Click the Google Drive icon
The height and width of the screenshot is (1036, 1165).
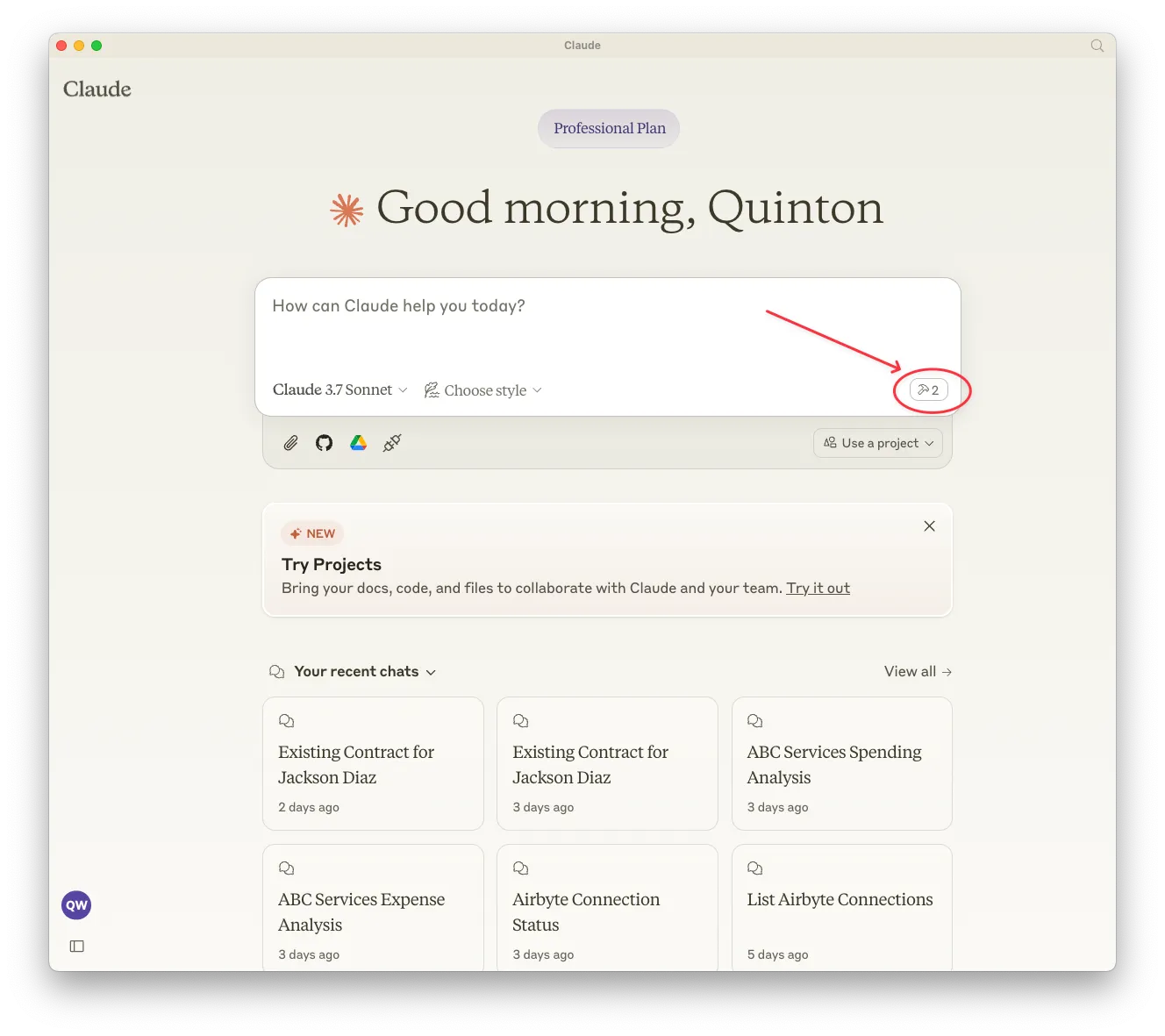coord(358,443)
